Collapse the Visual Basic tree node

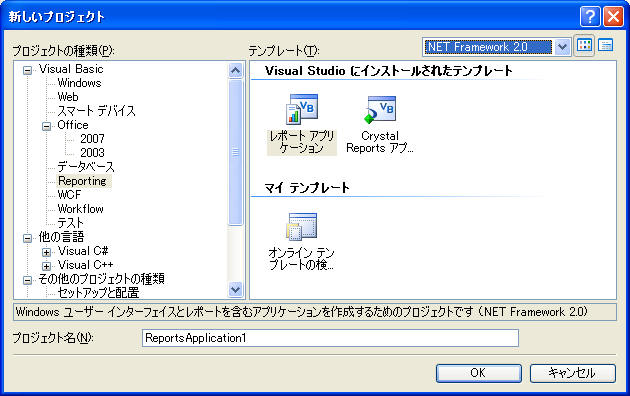coord(27,71)
